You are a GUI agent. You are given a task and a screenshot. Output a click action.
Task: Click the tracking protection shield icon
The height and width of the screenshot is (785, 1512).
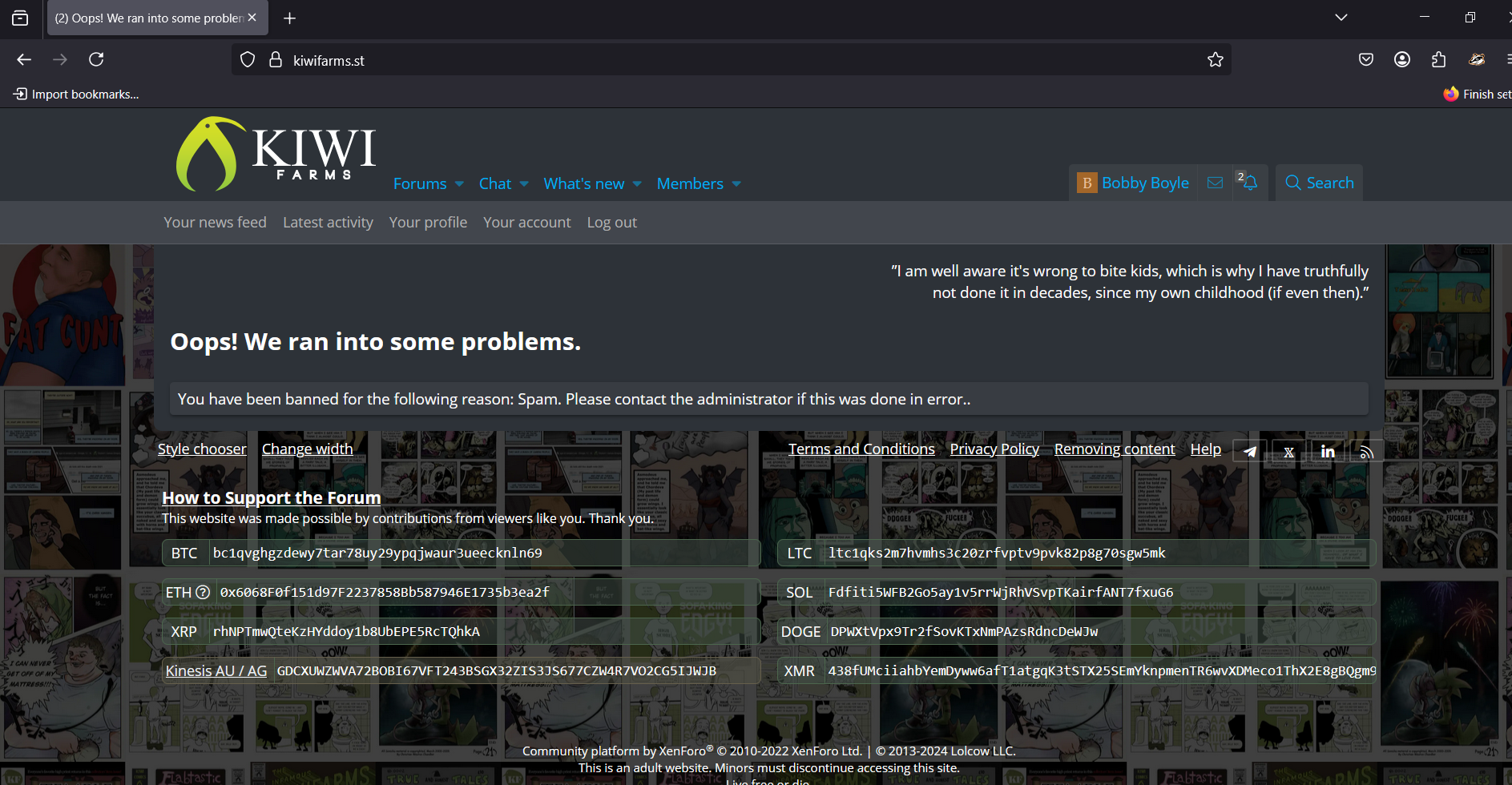(x=248, y=60)
